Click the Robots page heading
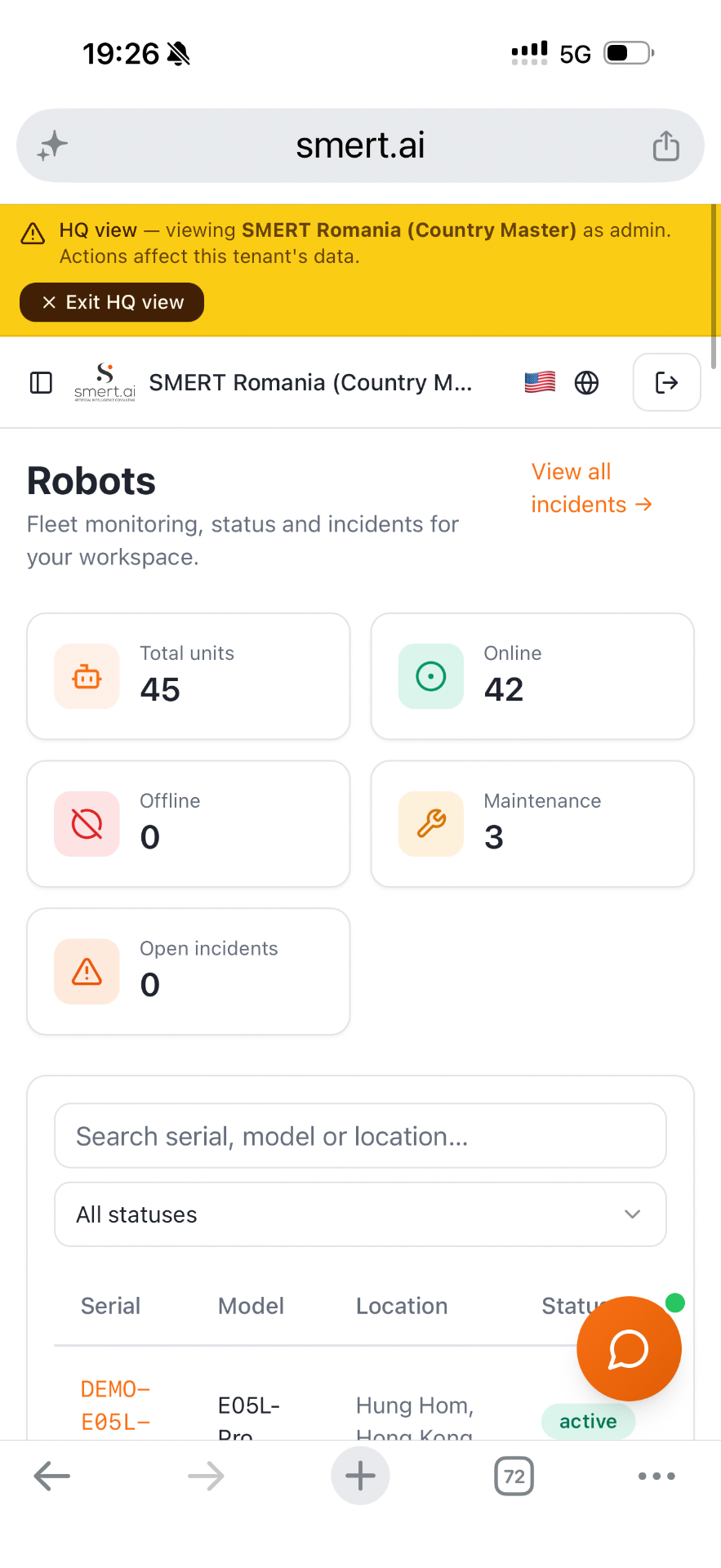This screenshot has height=1568, width=721. coord(91,481)
